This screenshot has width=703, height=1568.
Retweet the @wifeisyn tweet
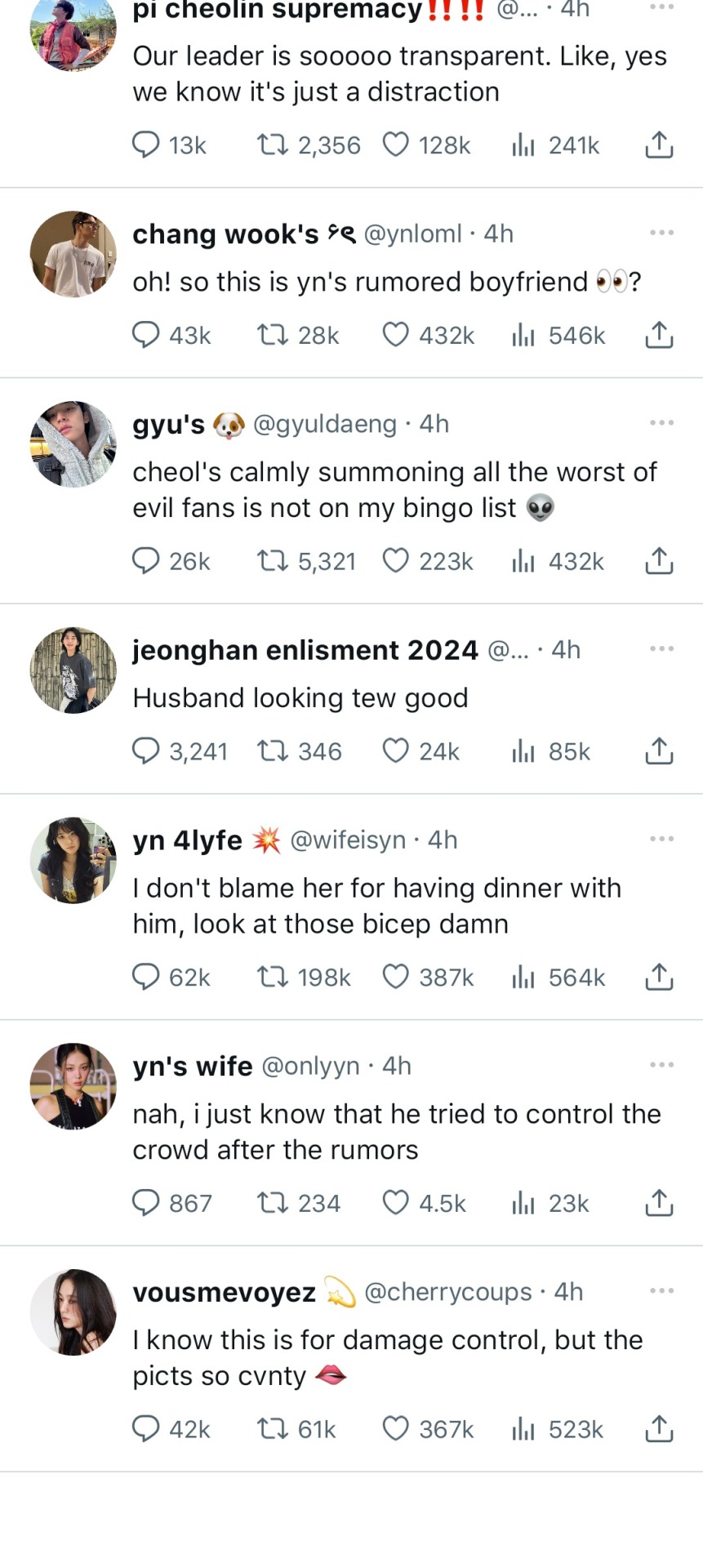[272, 977]
